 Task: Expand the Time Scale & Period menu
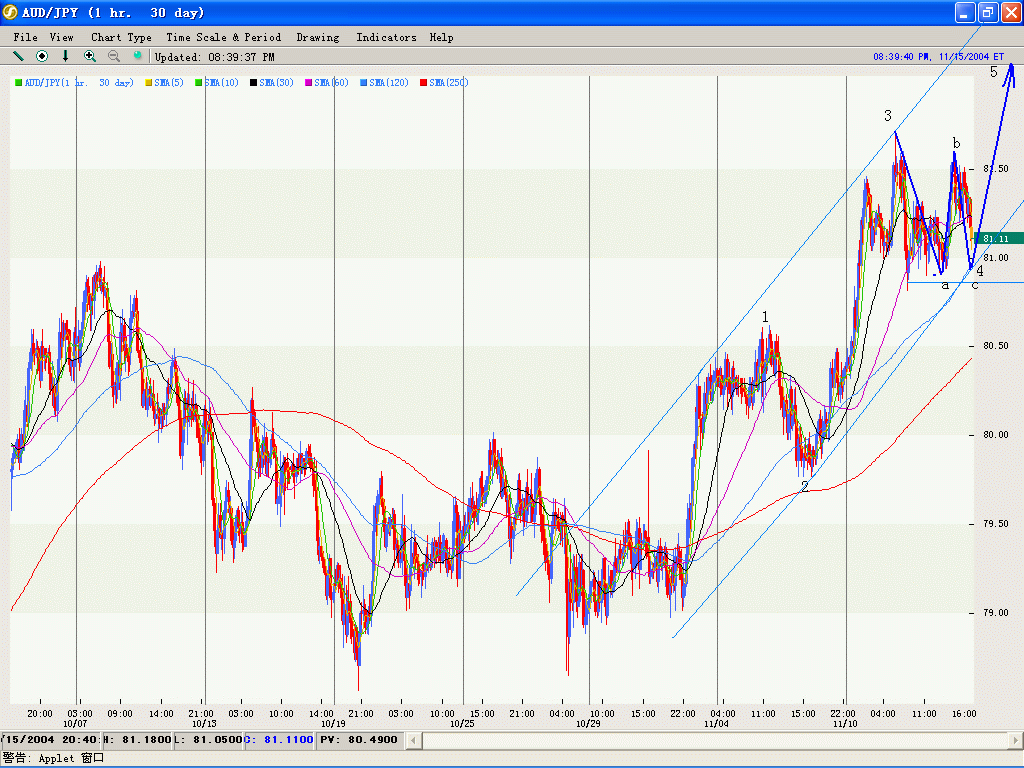(223, 37)
